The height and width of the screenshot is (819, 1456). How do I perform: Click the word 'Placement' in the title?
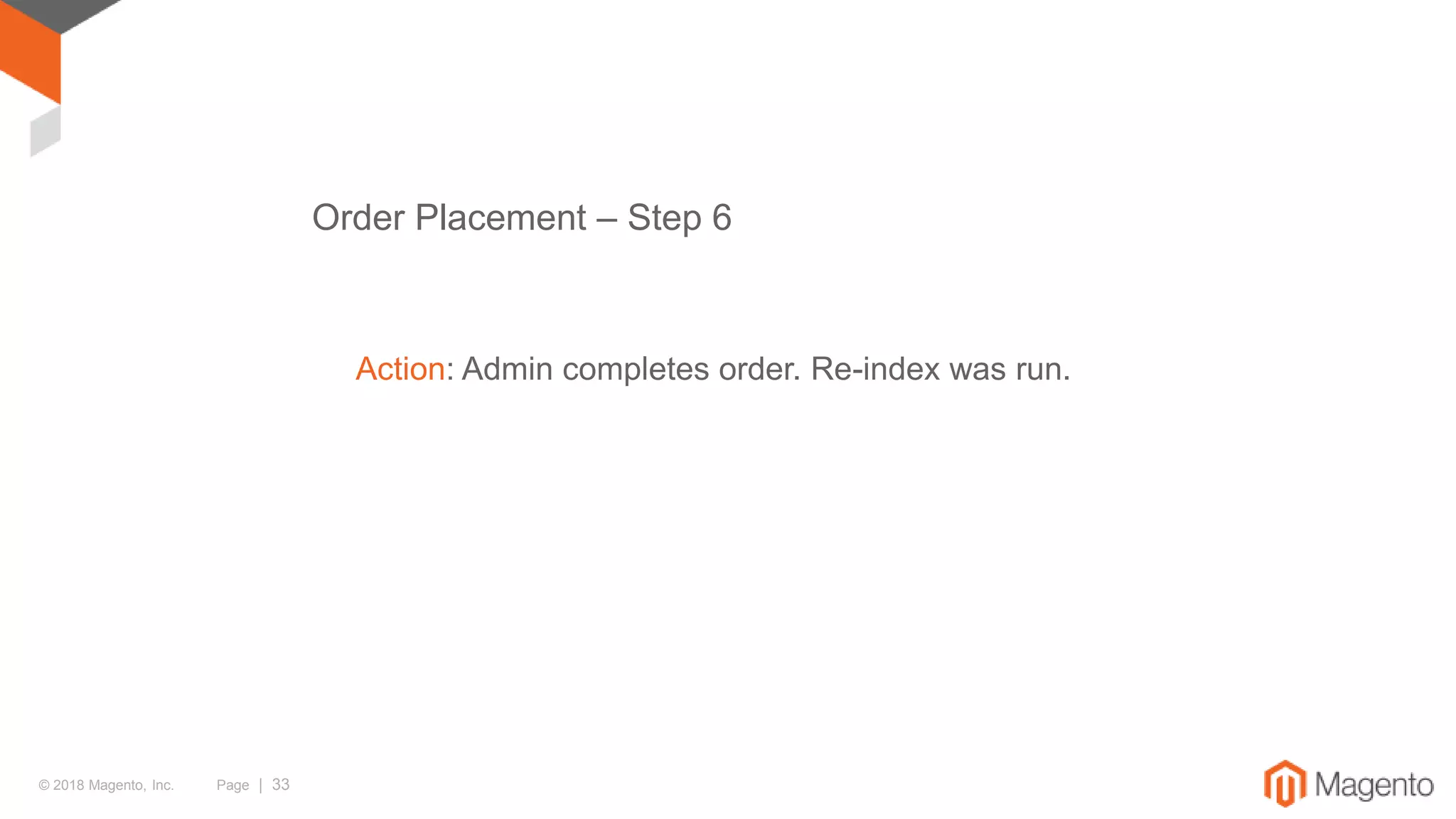tap(500, 218)
